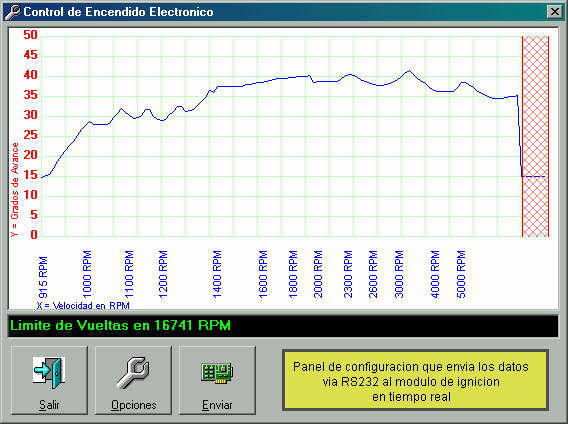
Task: Select the 1000 RPM axis label
Action: pos(87,274)
